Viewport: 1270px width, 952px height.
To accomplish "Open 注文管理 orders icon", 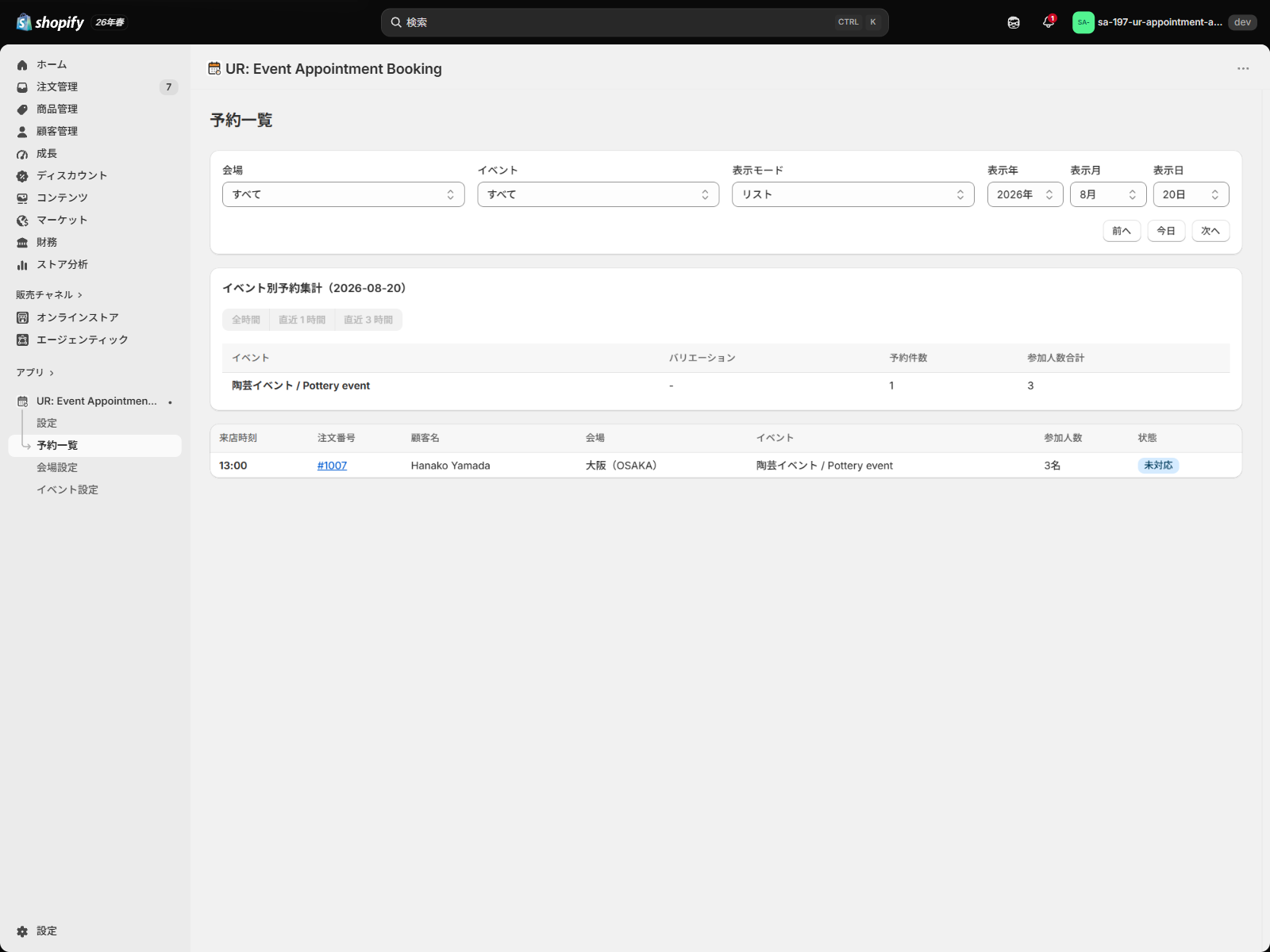I will 22,87.
